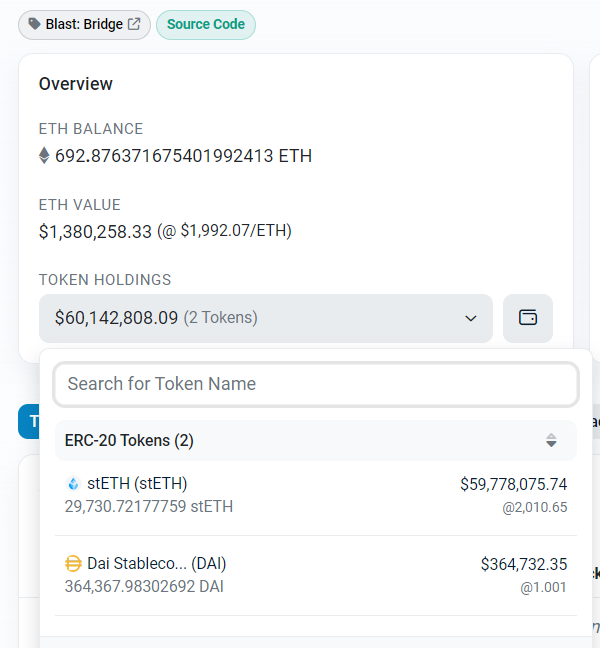This screenshot has width=600, height=648.
Task: Open the Dai Stableco... (DAI) token row
Action: [x=316, y=575]
